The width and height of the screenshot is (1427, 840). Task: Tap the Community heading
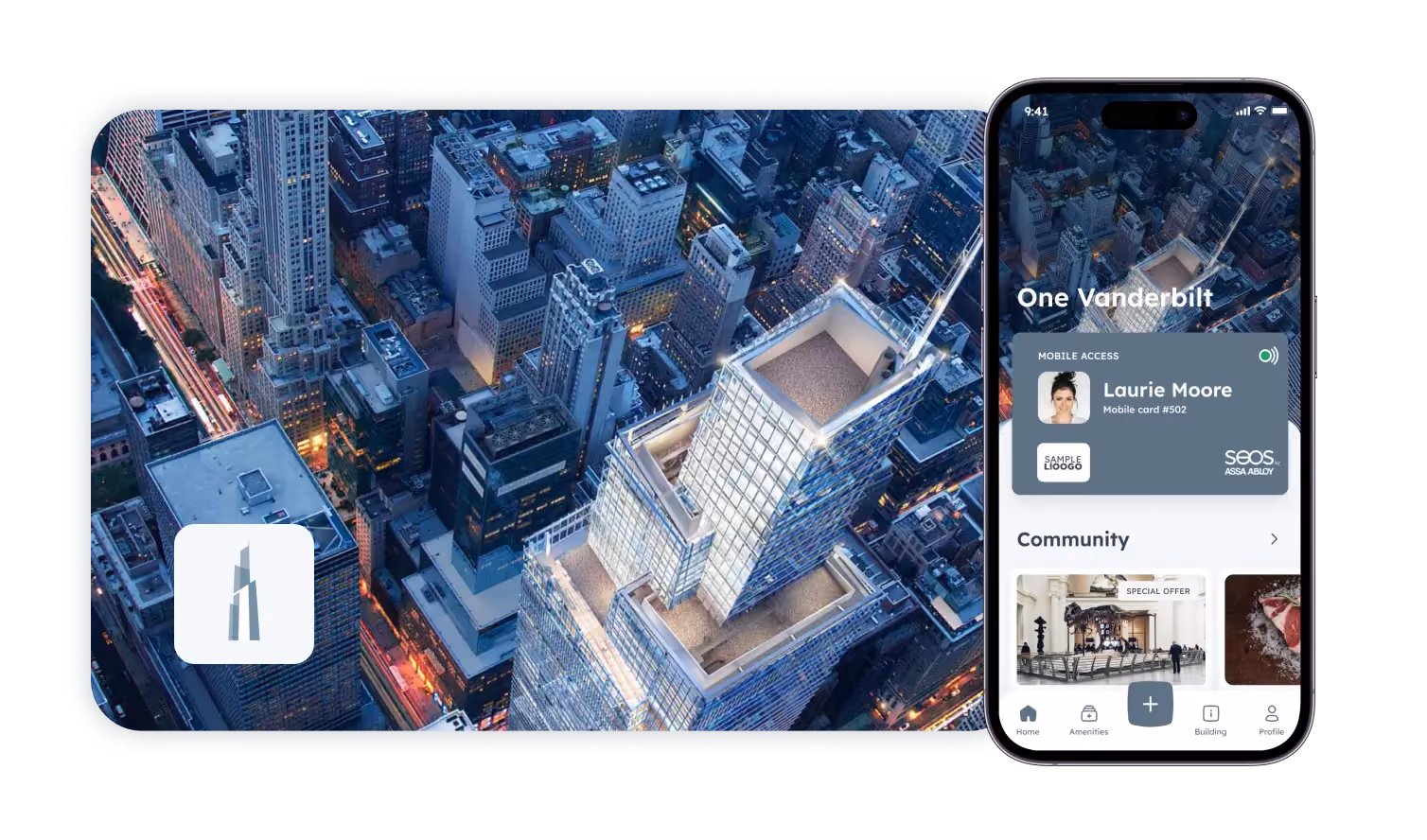click(x=1073, y=539)
